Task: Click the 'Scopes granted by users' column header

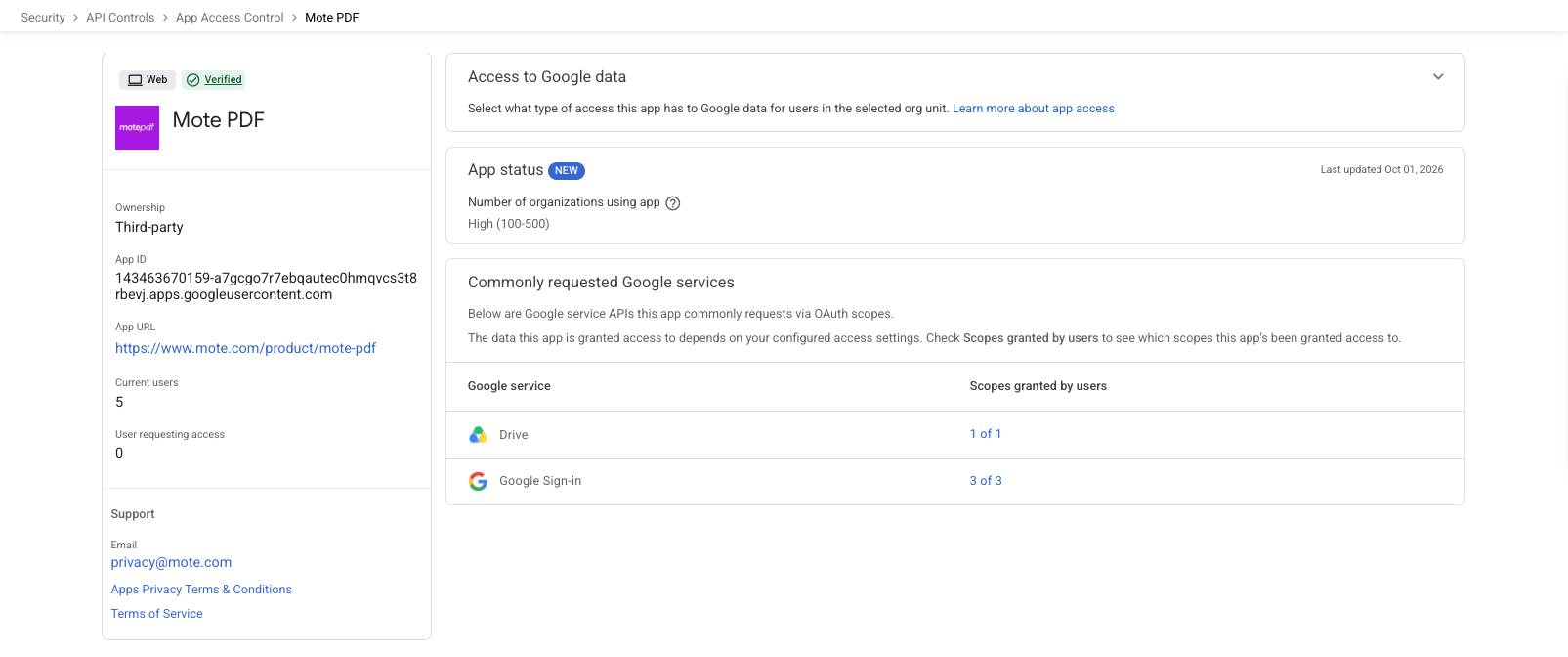Action: click(x=1038, y=386)
